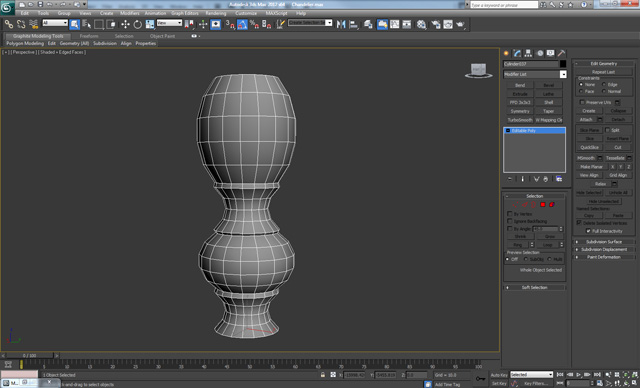Viewport: 640px width, 388px height.
Task: Toggle Delete Isolated Vertices checkbox
Action: tap(579, 223)
